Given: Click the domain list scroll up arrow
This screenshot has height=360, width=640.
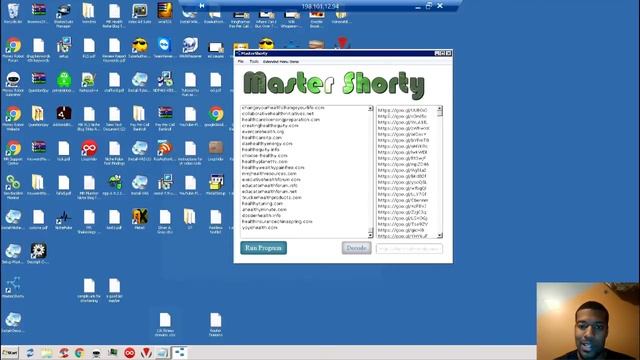Looking at the screenshot, I should [x=370, y=109].
